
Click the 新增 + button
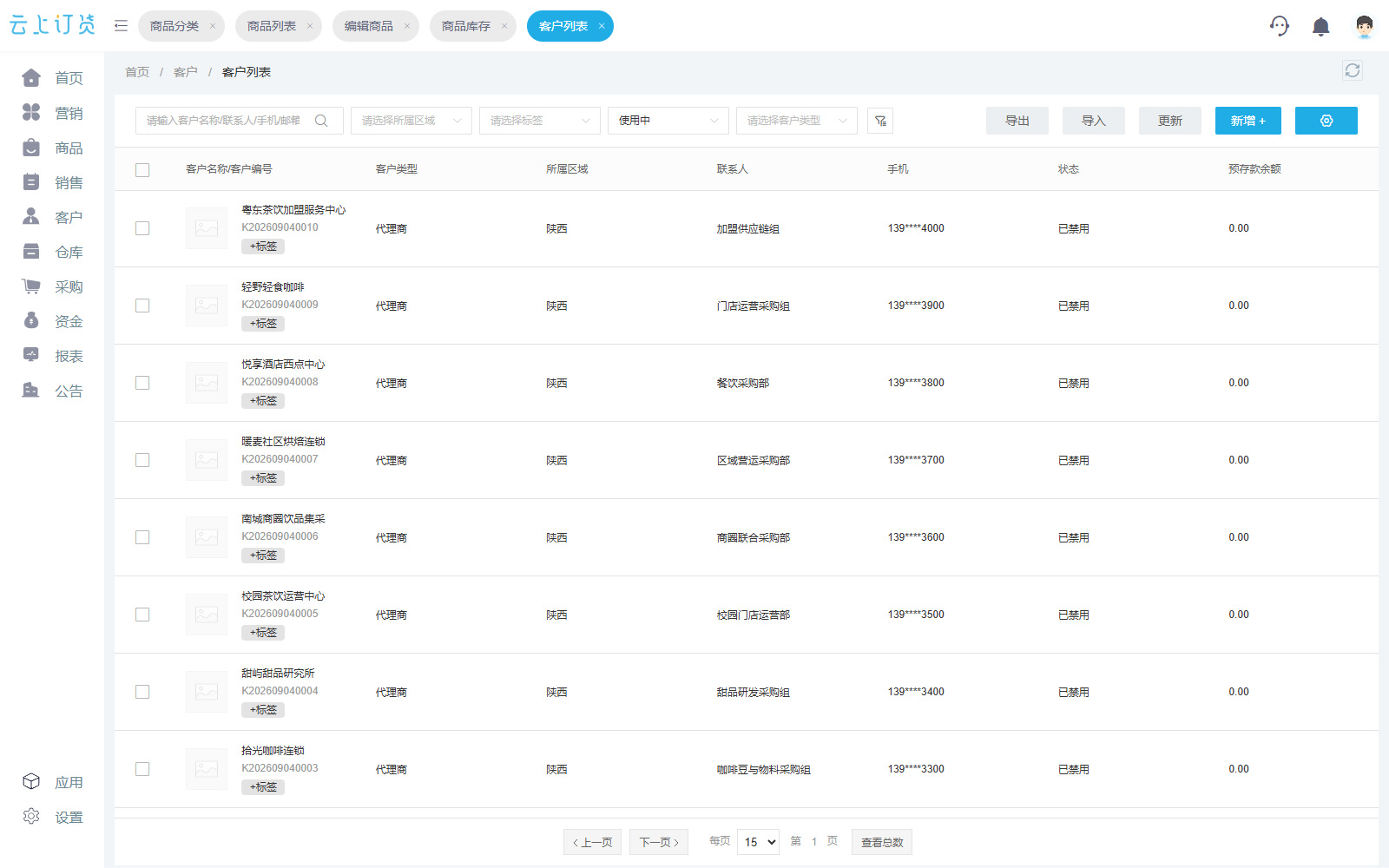coord(1248,121)
